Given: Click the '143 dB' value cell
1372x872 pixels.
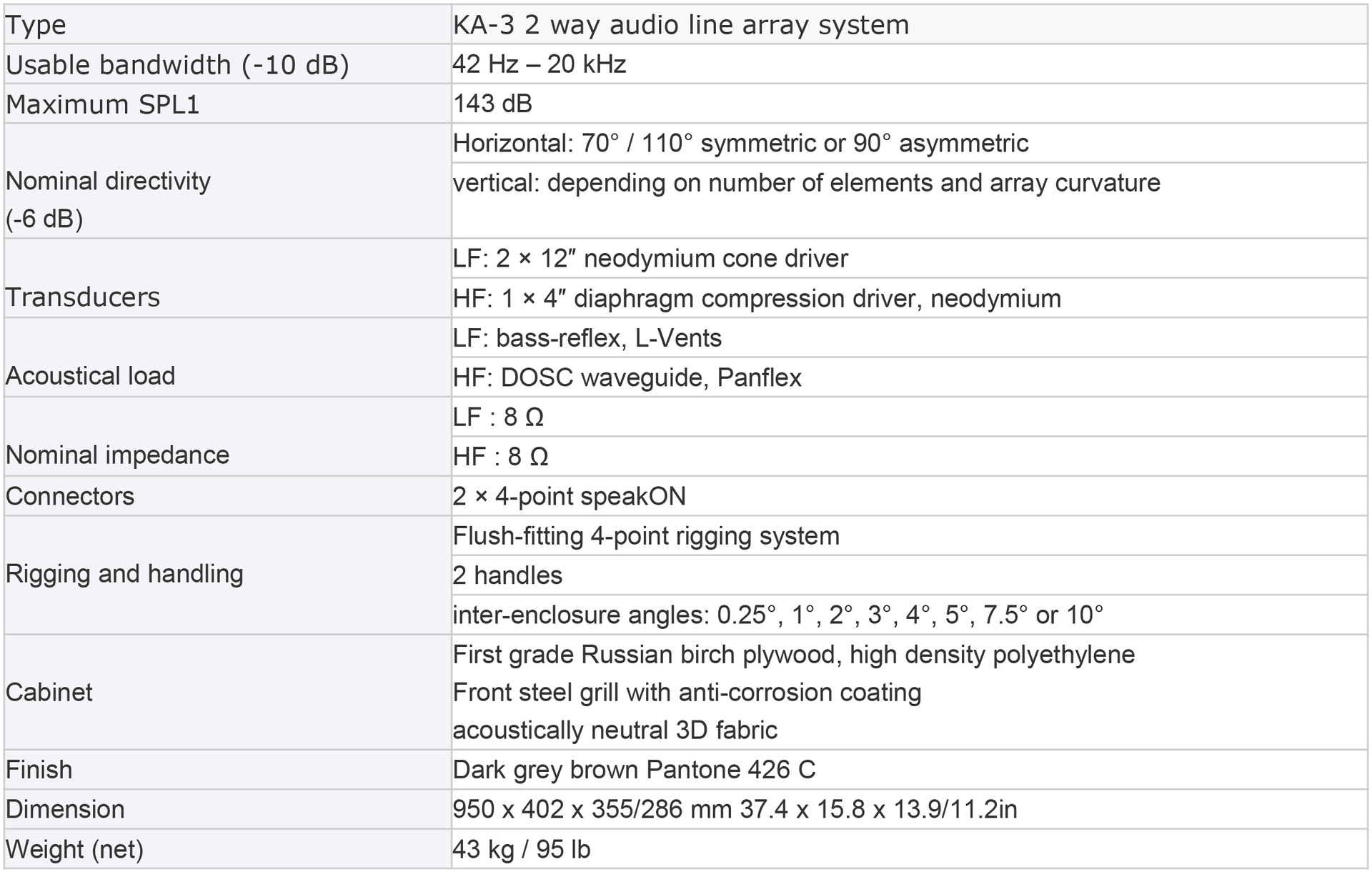Looking at the screenshot, I should pyautogui.click(x=492, y=104).
